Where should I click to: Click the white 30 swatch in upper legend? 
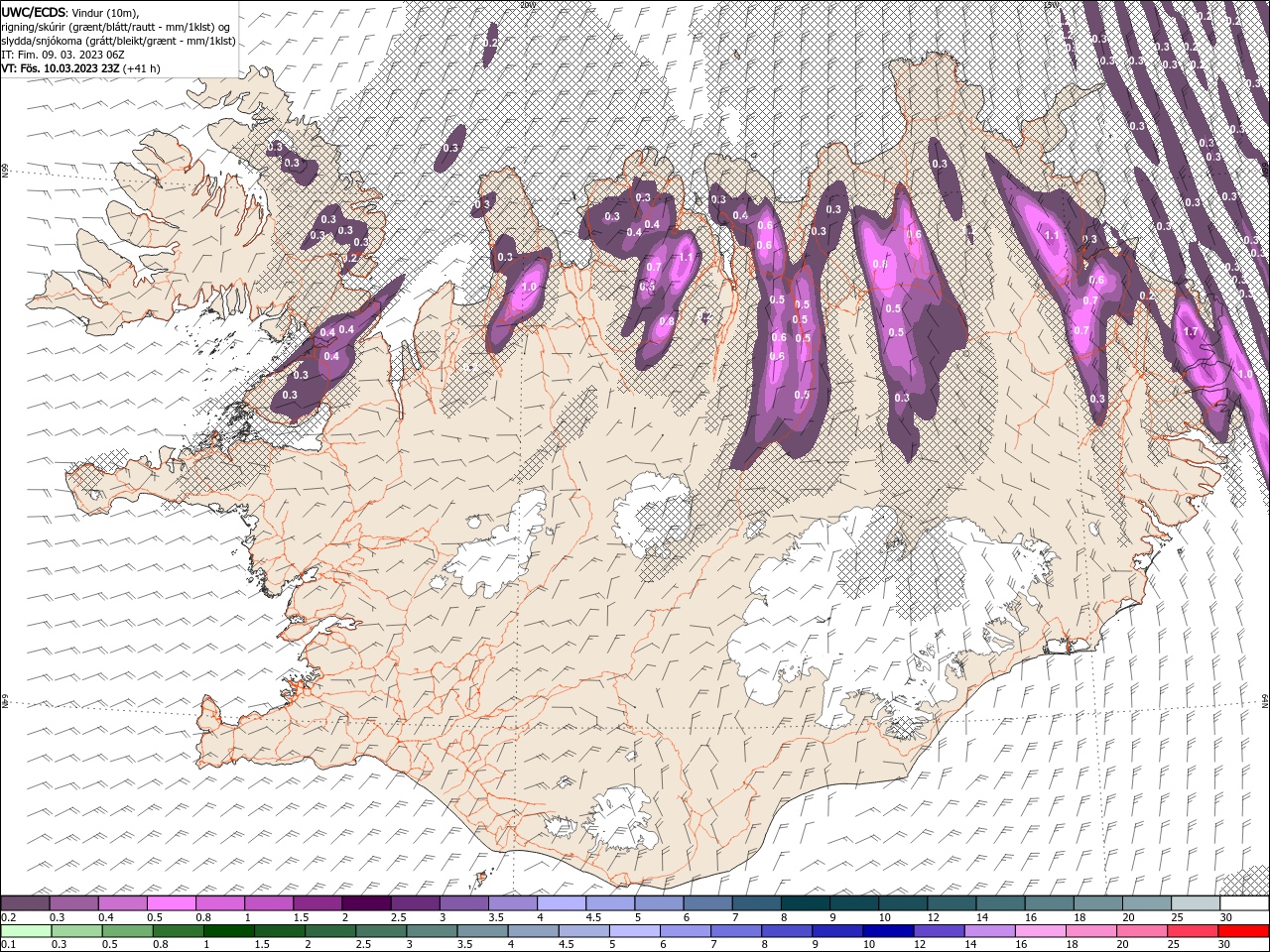tap(1245, 903)
